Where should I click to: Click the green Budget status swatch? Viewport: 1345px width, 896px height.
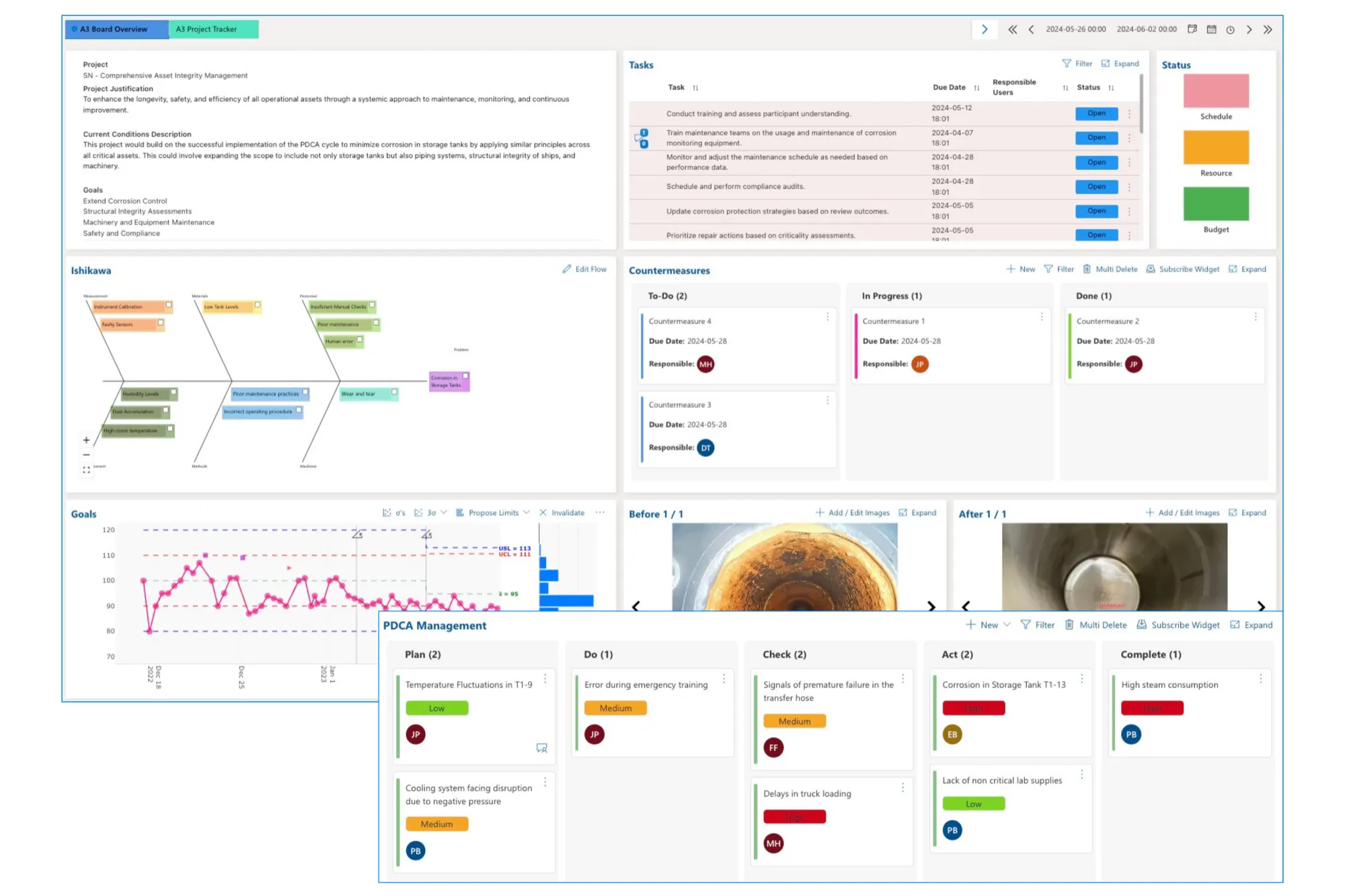[1216, 204]
